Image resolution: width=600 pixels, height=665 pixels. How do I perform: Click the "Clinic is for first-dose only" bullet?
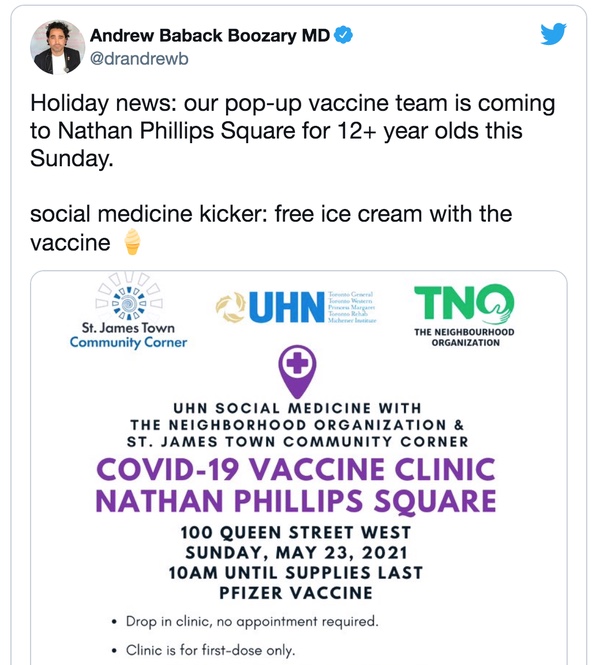point(211,649)
